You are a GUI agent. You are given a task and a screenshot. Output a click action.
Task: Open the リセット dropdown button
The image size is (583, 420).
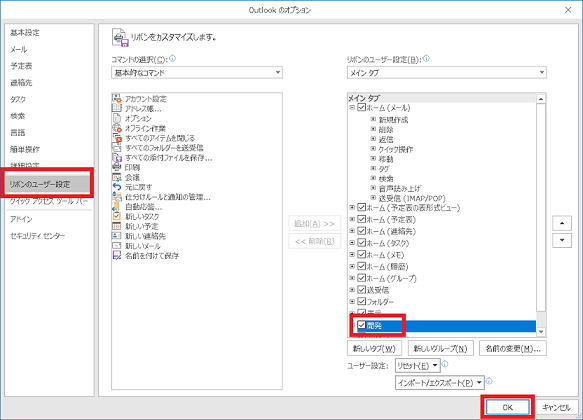418,365
